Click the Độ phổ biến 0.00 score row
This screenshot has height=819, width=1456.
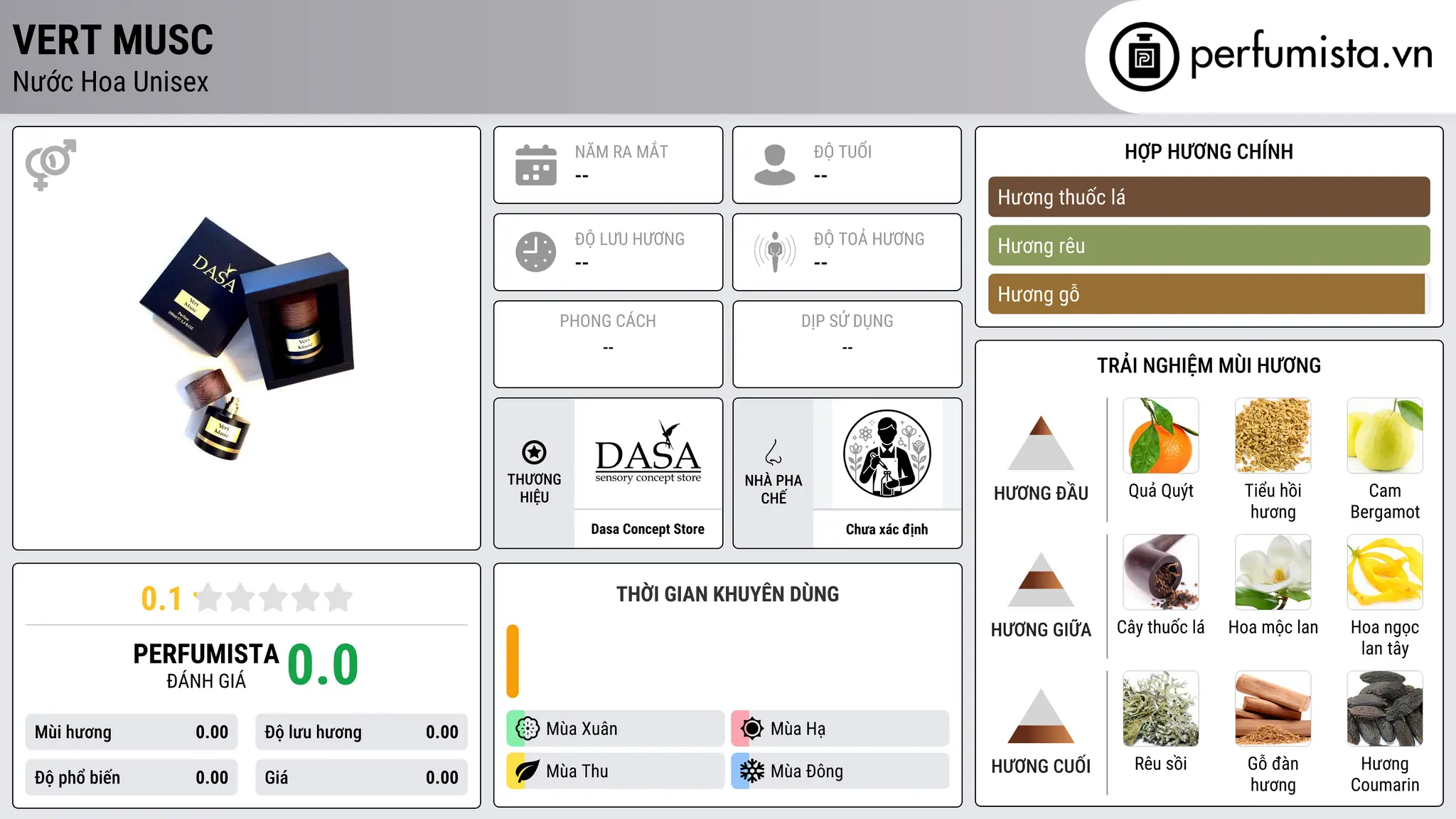click(x=132, y=778)
